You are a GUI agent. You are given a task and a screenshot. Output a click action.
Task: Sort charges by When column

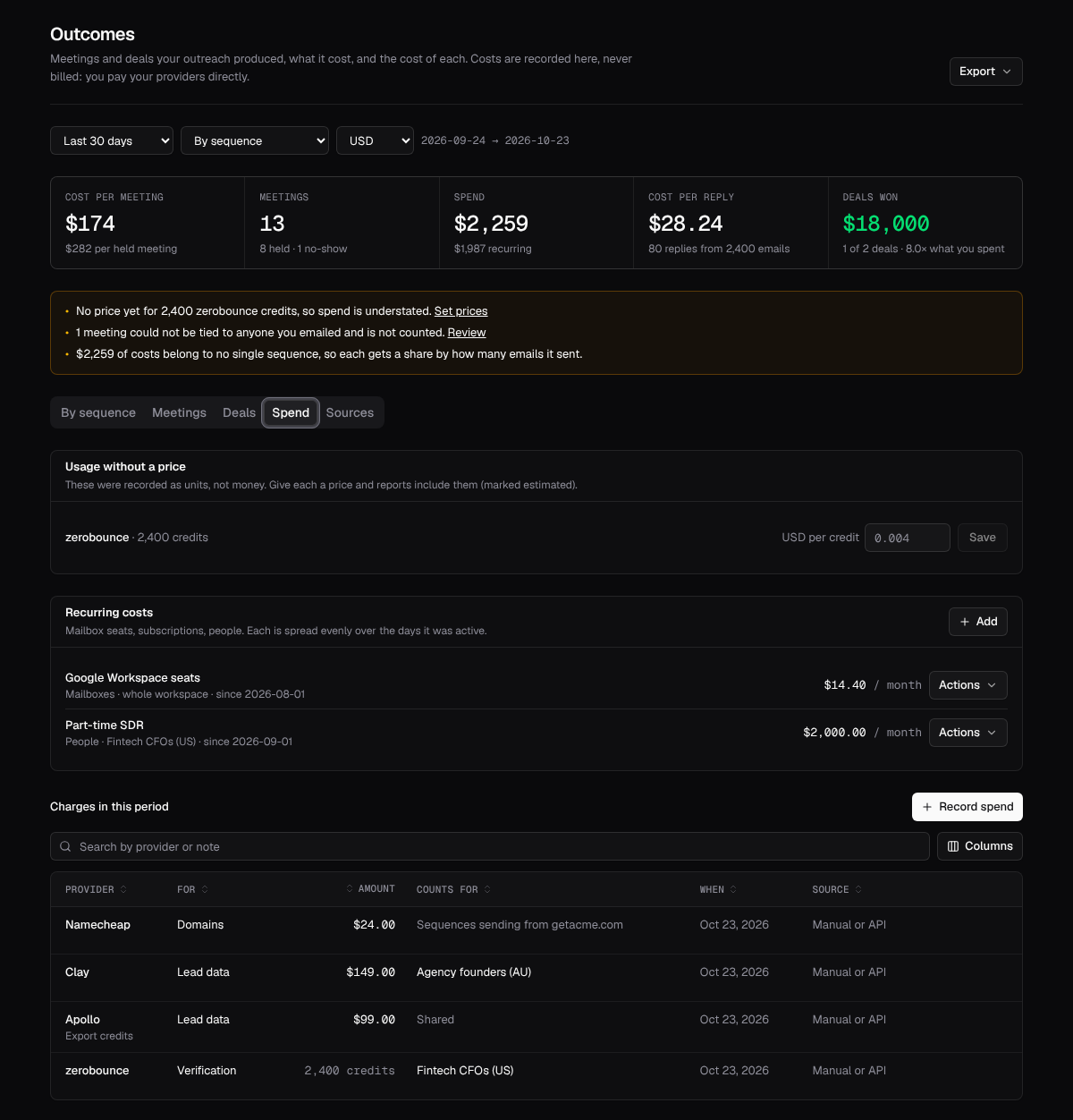tap(718, 889)
